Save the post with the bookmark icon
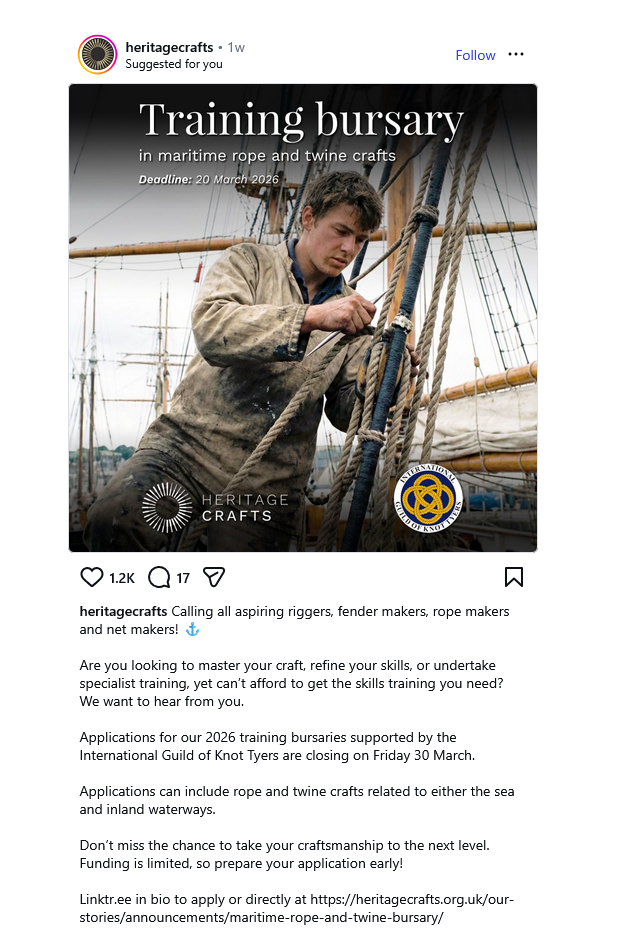643x937 pixels. tap(514, 577)
